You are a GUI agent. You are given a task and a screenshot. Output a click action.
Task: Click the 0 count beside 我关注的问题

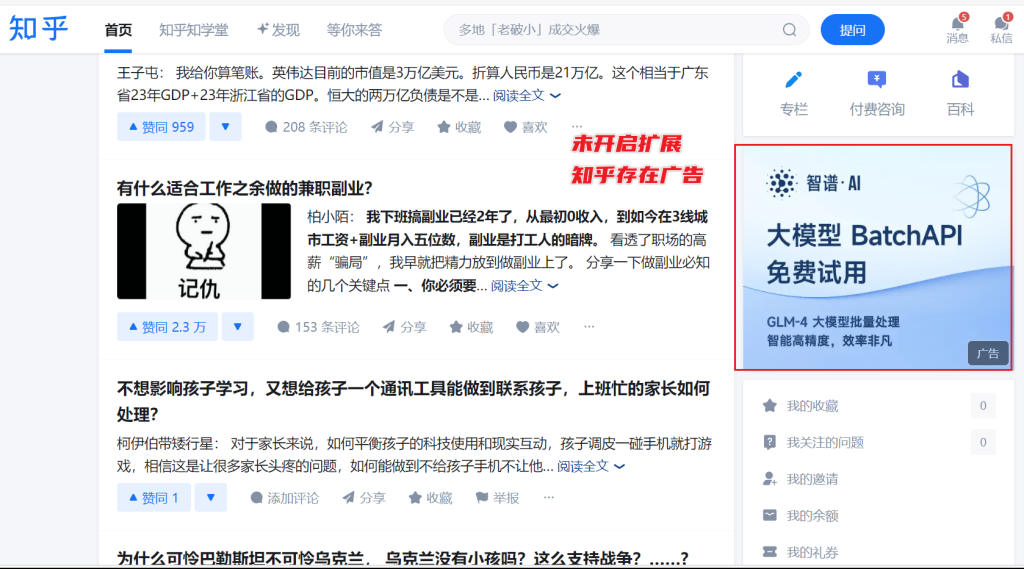[983, 442]
